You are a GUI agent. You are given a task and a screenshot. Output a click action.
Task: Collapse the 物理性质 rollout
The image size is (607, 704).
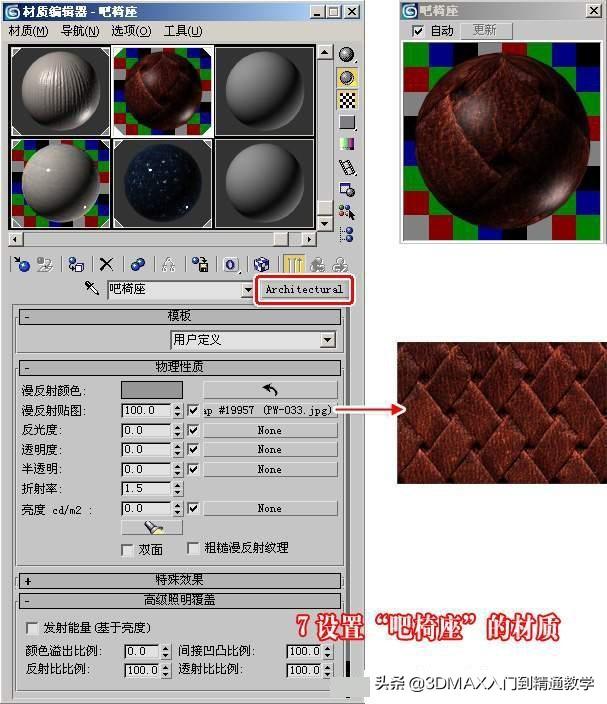coord(180,367)
